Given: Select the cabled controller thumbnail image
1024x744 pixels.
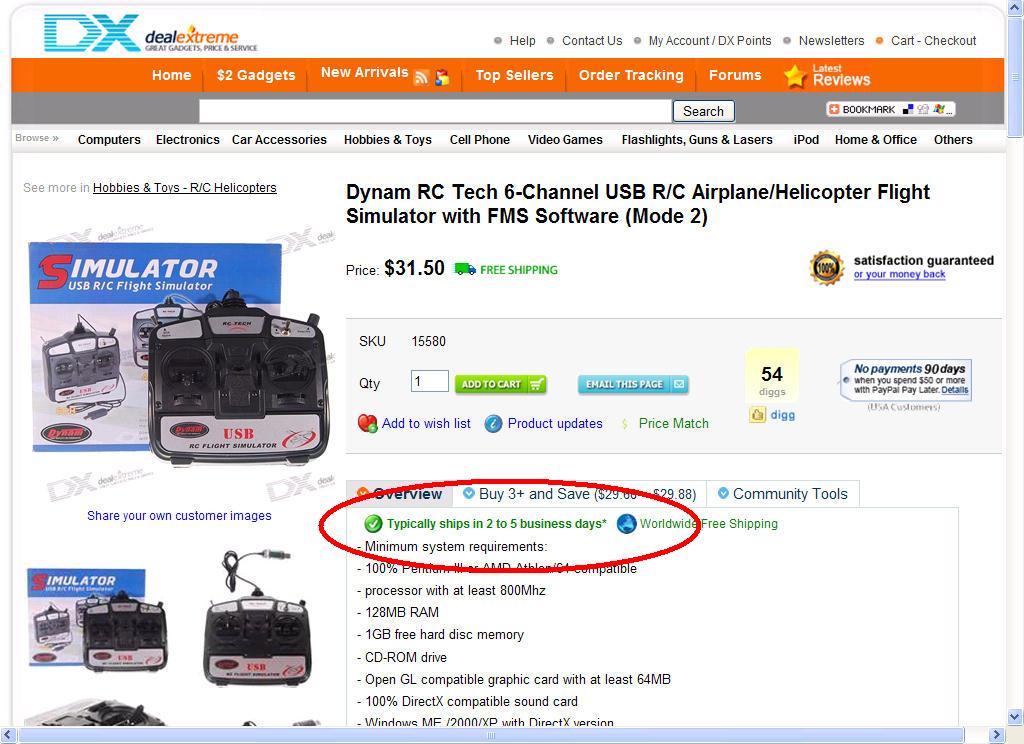Looking at the screenshot, I should pos(257,618).
